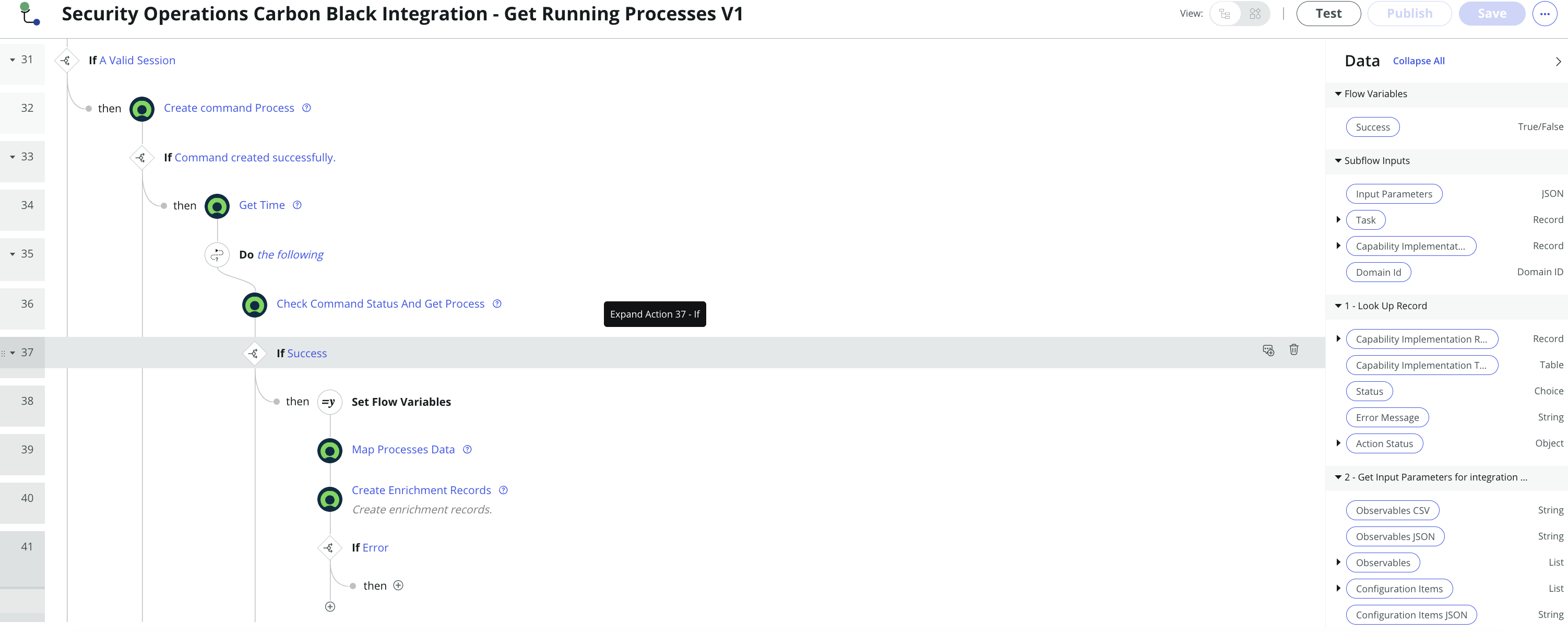Expand the Task record pill
1568x633 pixels.
pos(1338,219)
